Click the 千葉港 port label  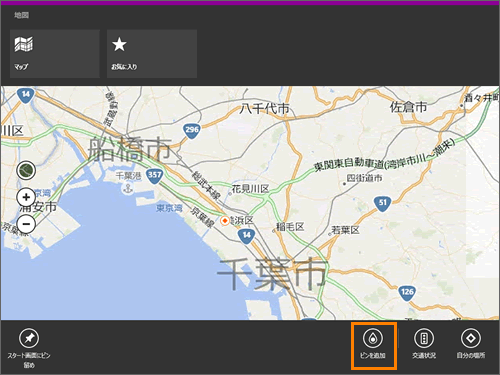129,176
